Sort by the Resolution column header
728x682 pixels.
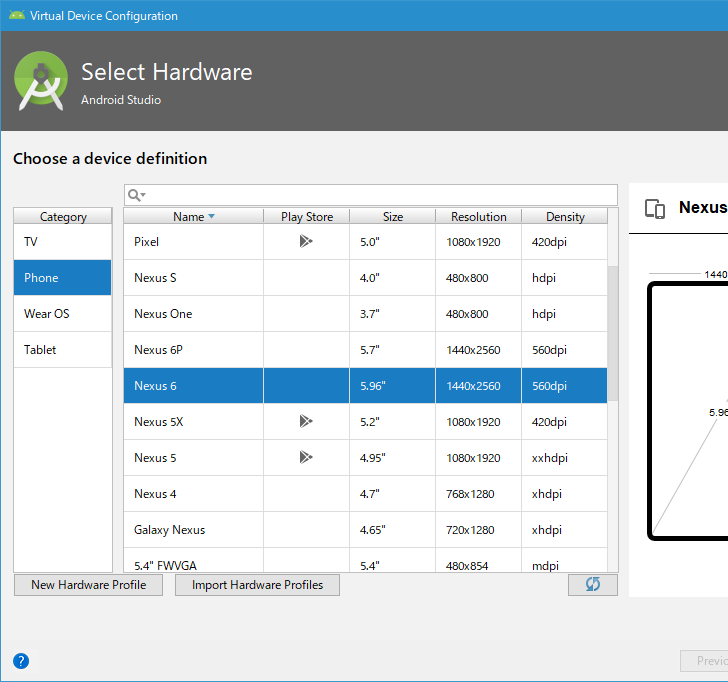[x=478, y=217]
